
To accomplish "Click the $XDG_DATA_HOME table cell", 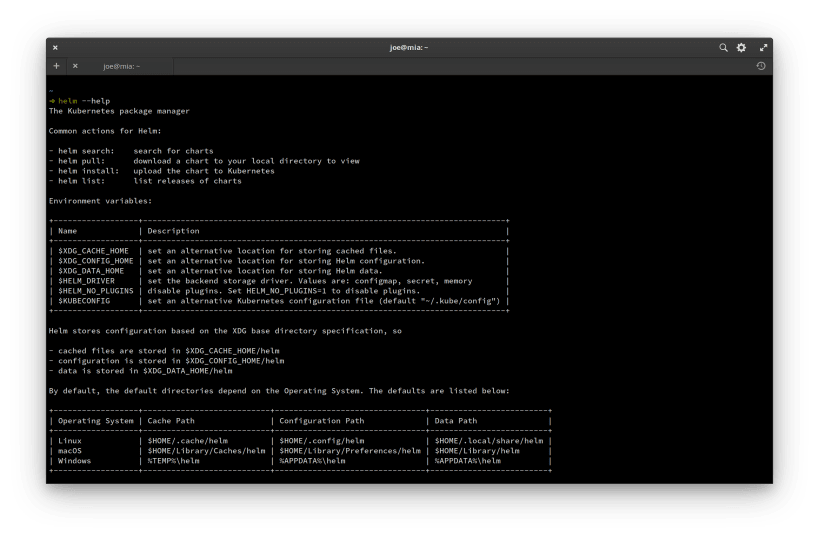I will [x=91, y=271].
